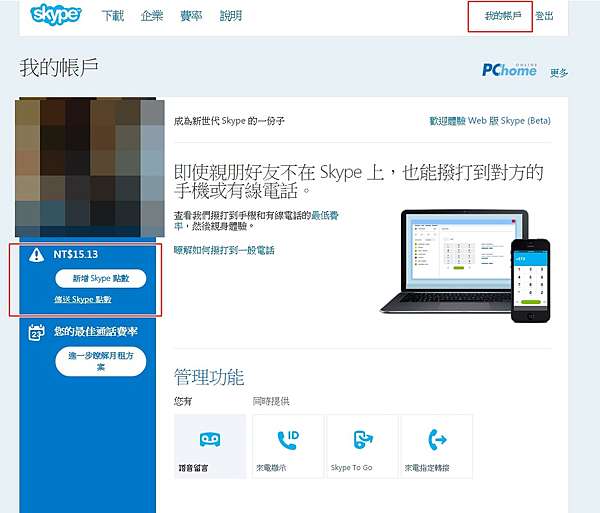Click the 來電指定轉接 label
The width and height of the screenshot is (600, 513).
[427, 468]
